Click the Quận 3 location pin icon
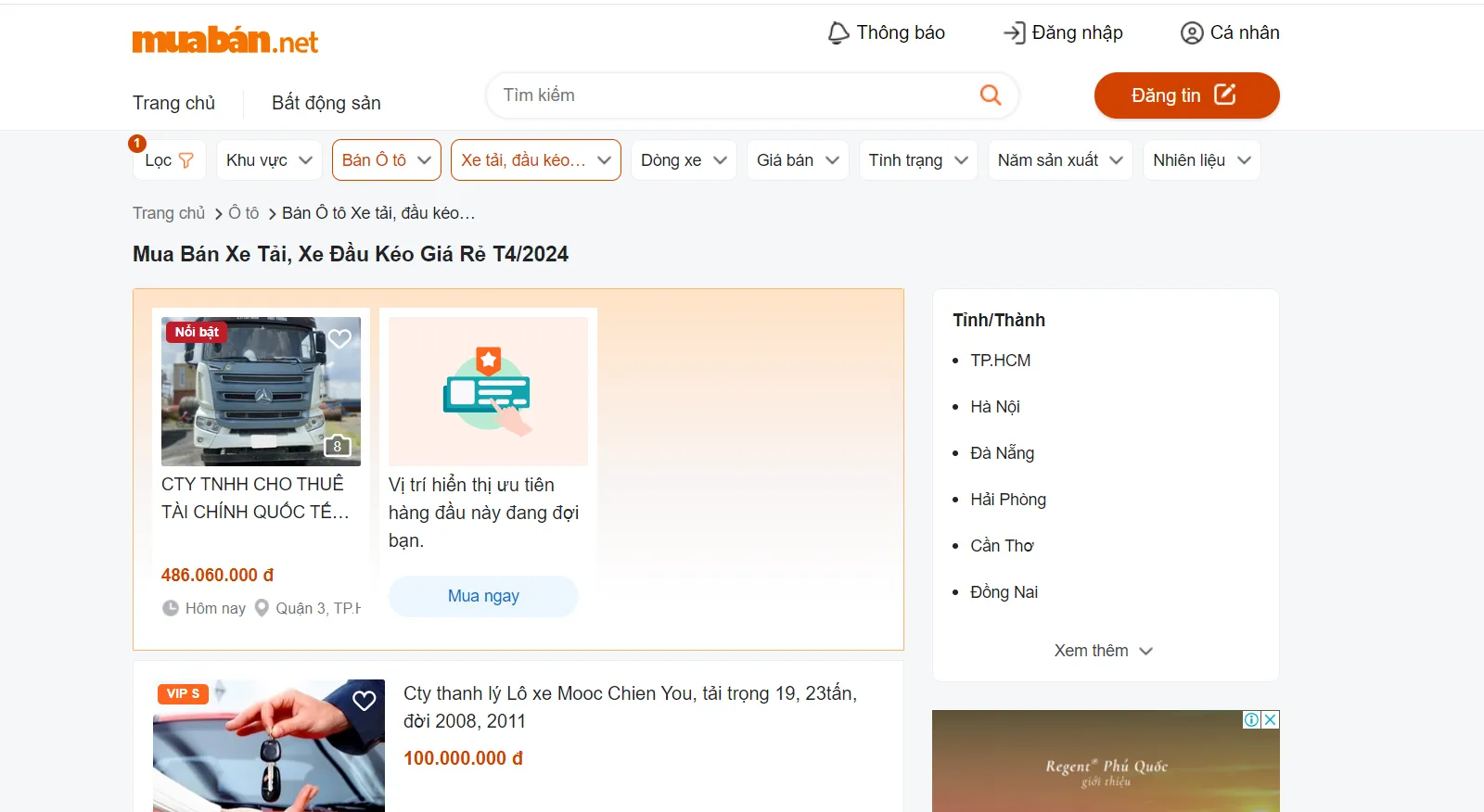1484x812 pixels. click(262, 608)
